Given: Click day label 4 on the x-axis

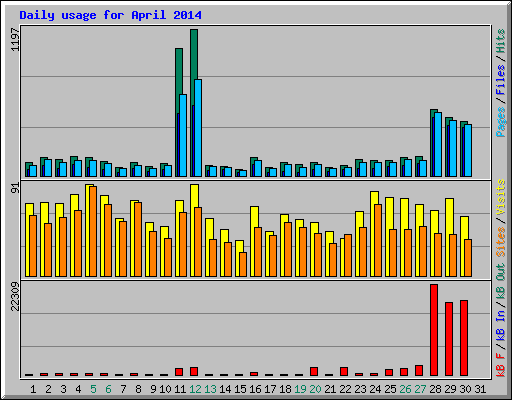Looking at the screenshot, I should (x=78, y=389).
